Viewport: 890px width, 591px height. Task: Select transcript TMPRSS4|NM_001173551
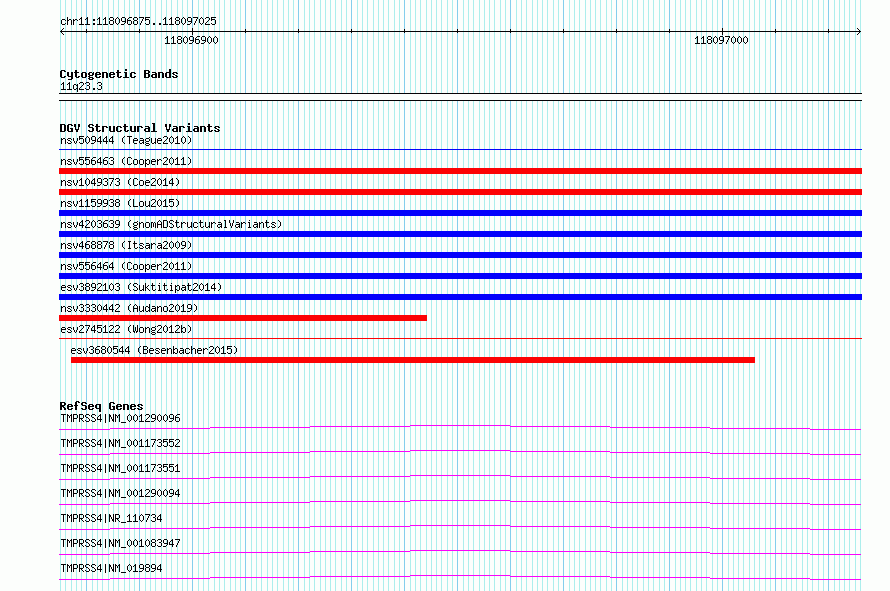click(120, 468)
